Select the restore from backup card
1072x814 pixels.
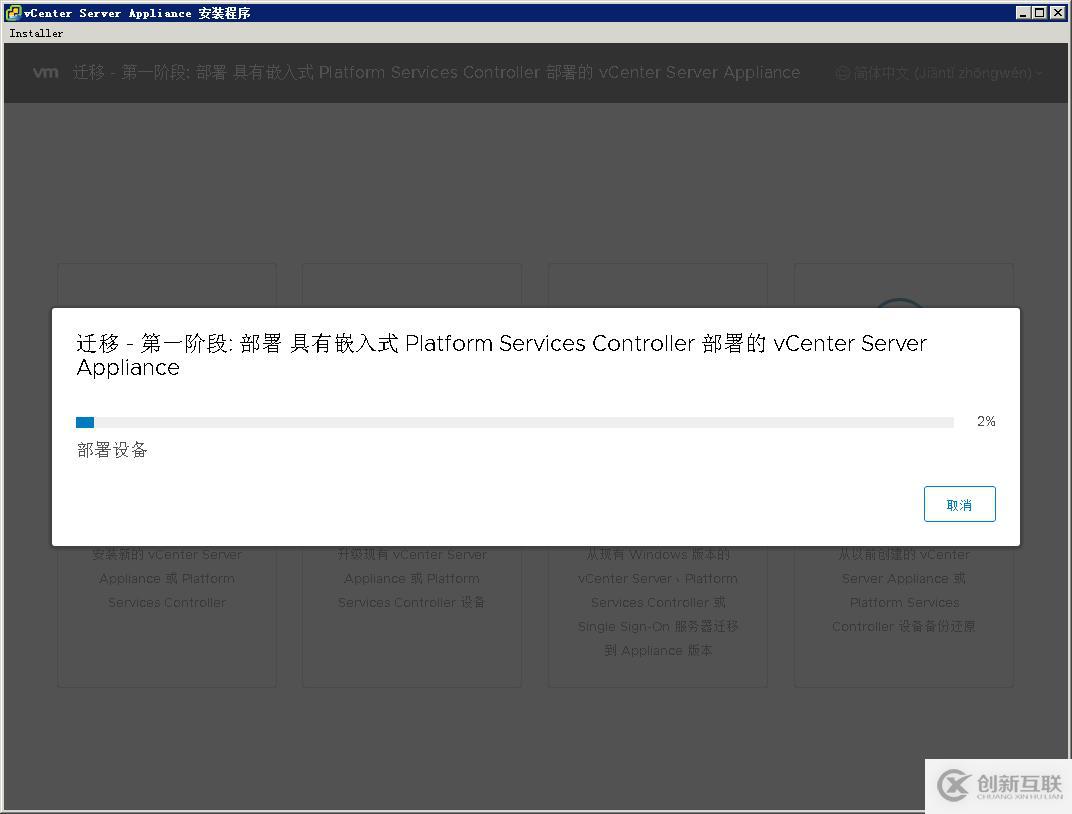904,475
